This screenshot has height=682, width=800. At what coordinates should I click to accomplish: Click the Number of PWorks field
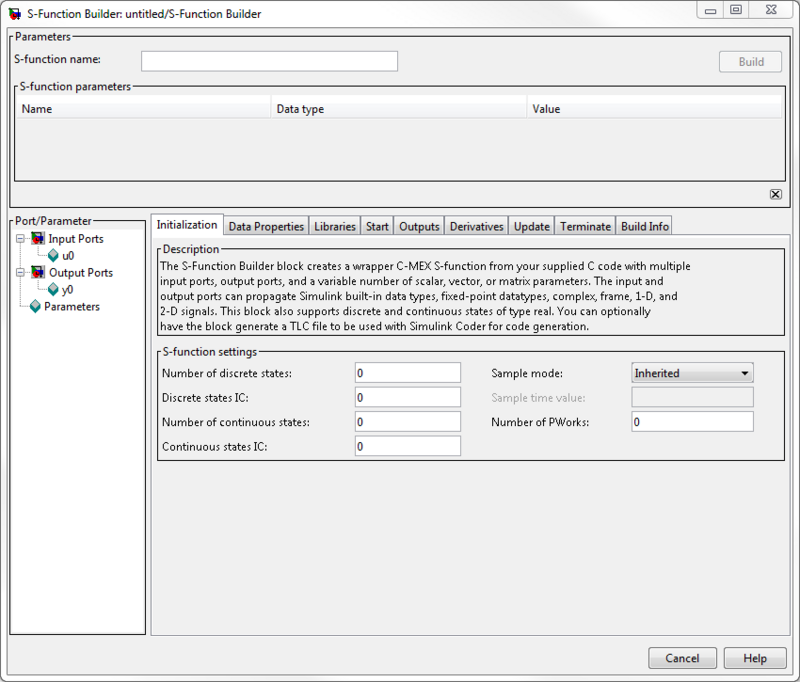click(692, 422)
